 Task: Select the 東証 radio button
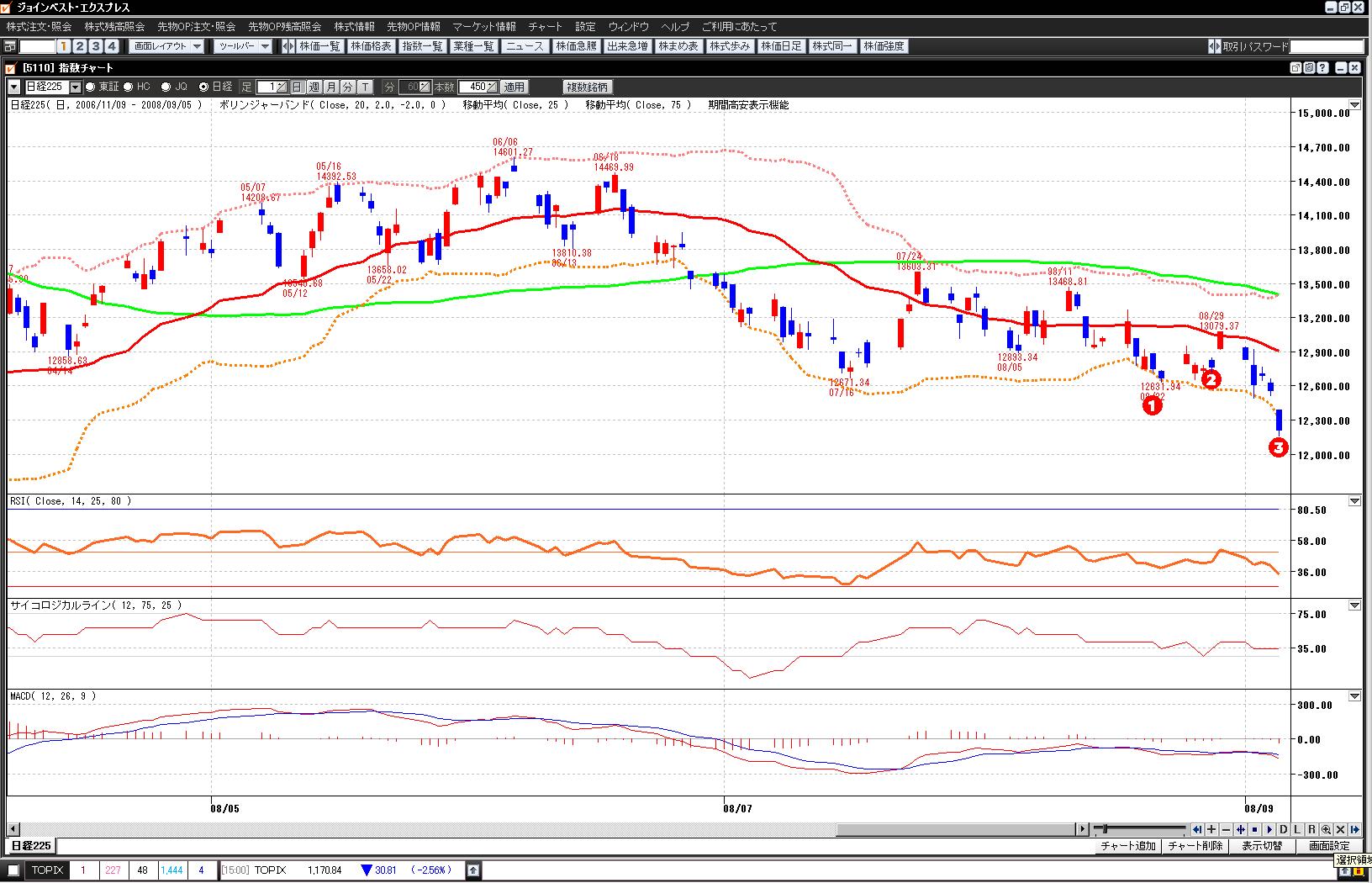[91, 87]
